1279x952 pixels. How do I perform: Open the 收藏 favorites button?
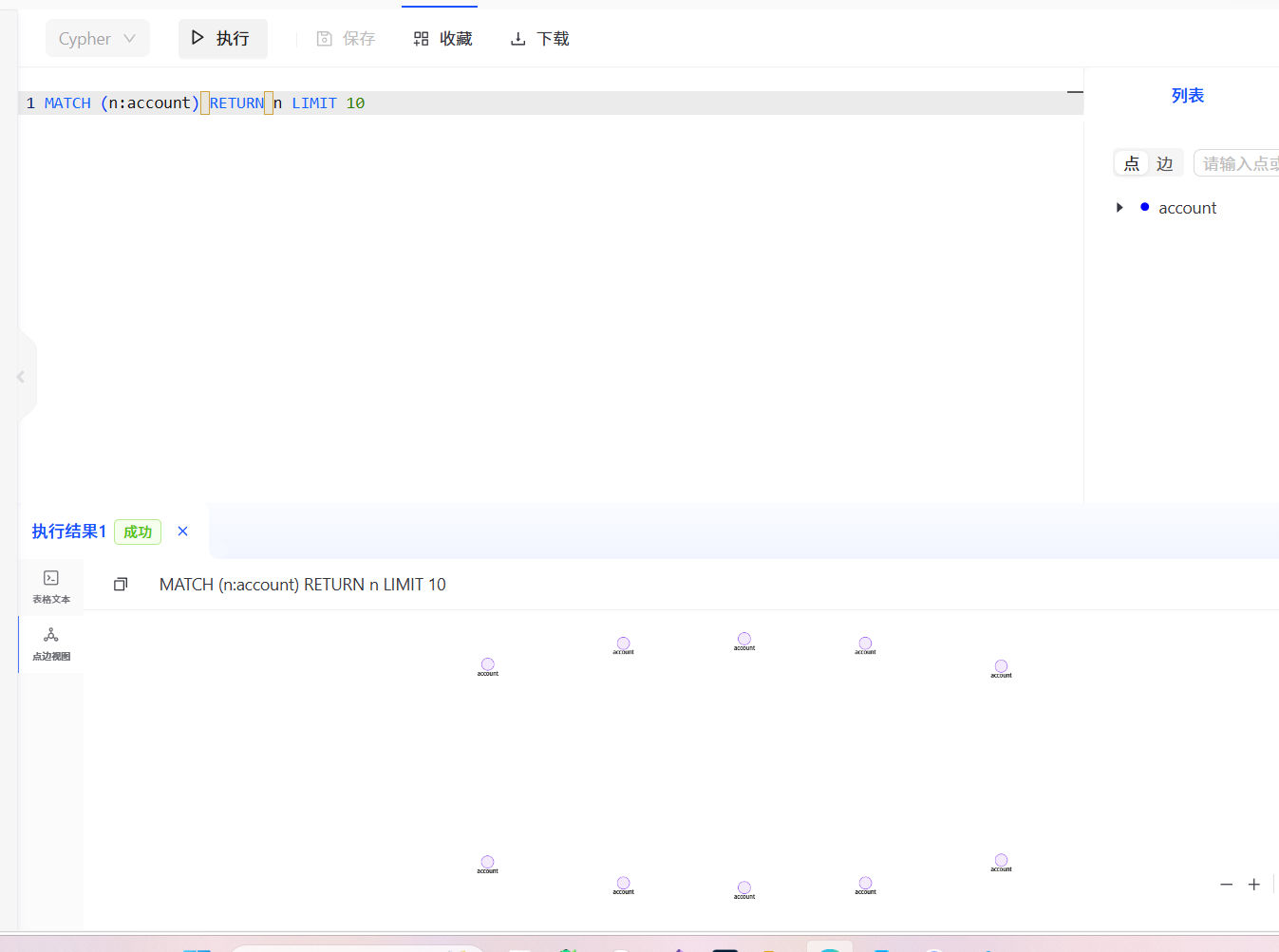442,39
